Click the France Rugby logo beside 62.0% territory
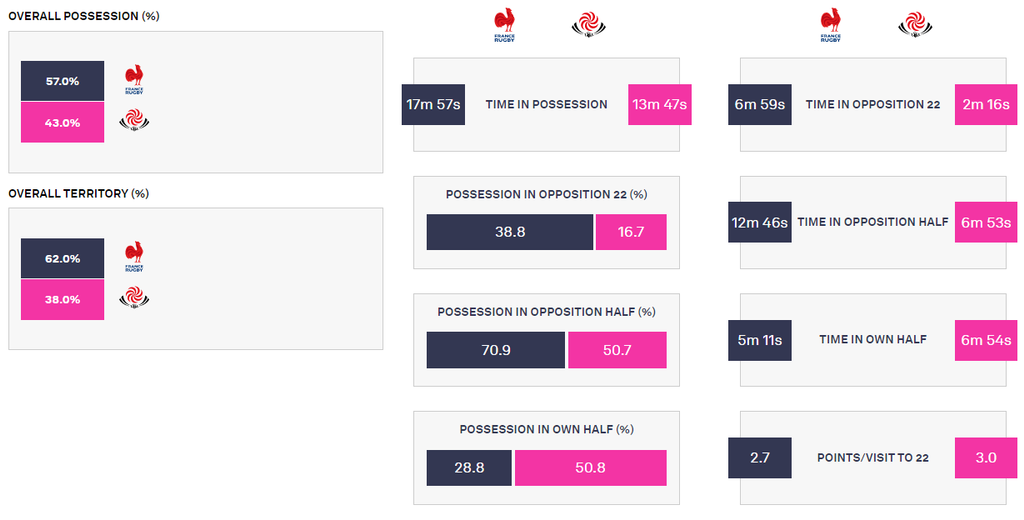Viewport: 1024px width, 520px height. pos(135,257)
